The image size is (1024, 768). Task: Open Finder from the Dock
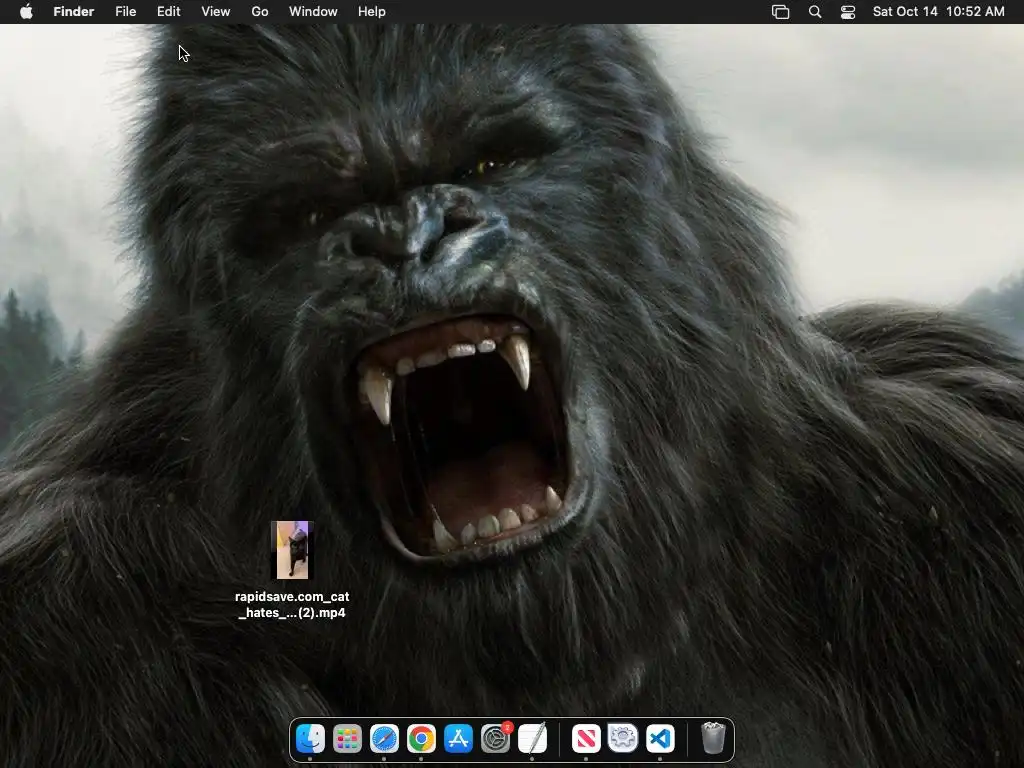coord(310,739)
